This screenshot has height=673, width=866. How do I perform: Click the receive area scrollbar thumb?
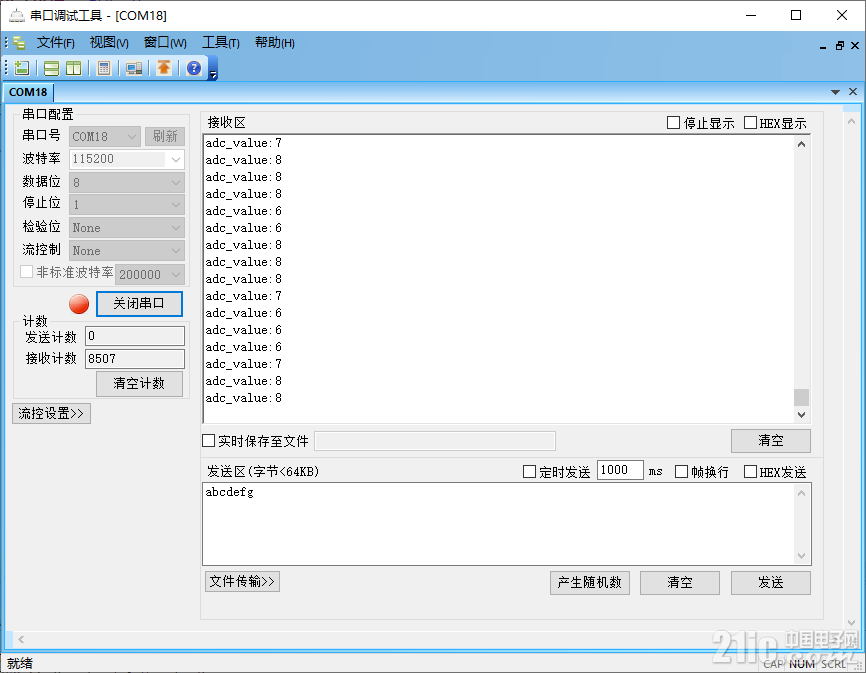pyautogui.click(x=801, y=397)
